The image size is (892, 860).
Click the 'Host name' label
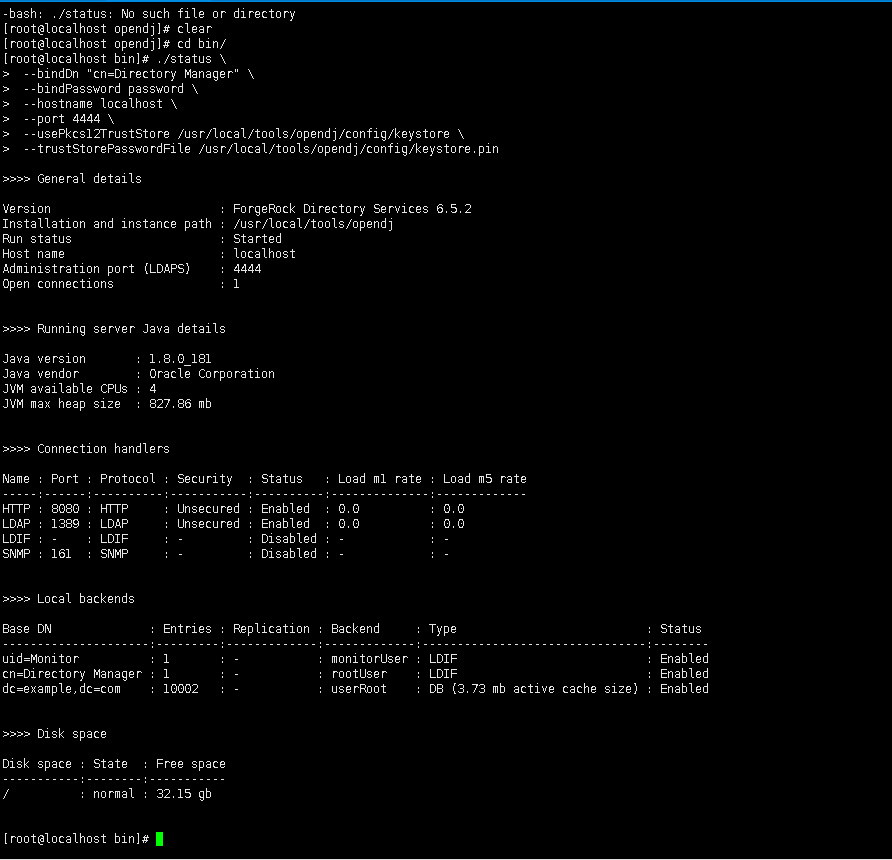pos(33,254)
